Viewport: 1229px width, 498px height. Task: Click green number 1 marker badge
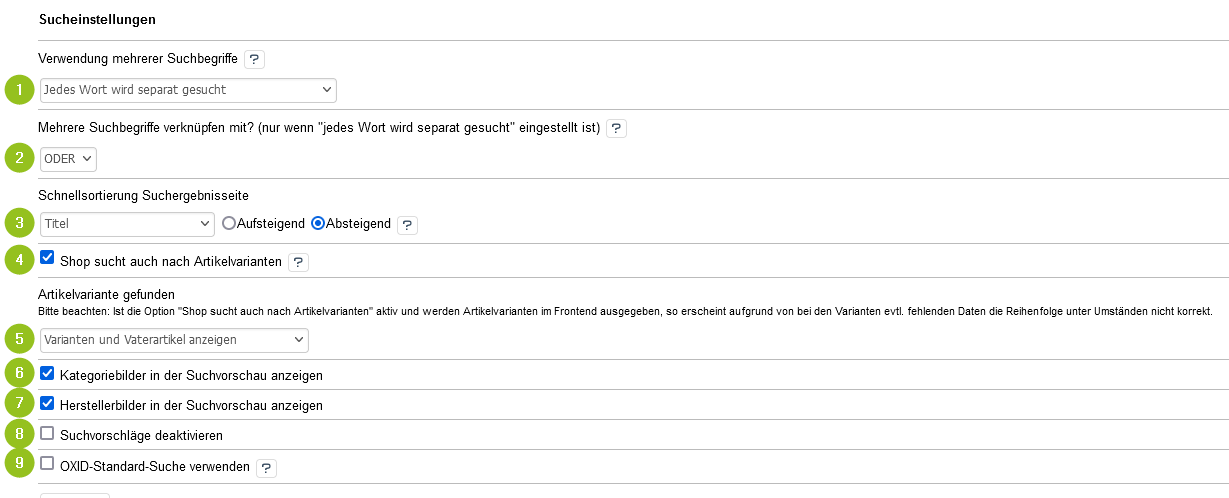coord(19,90)
